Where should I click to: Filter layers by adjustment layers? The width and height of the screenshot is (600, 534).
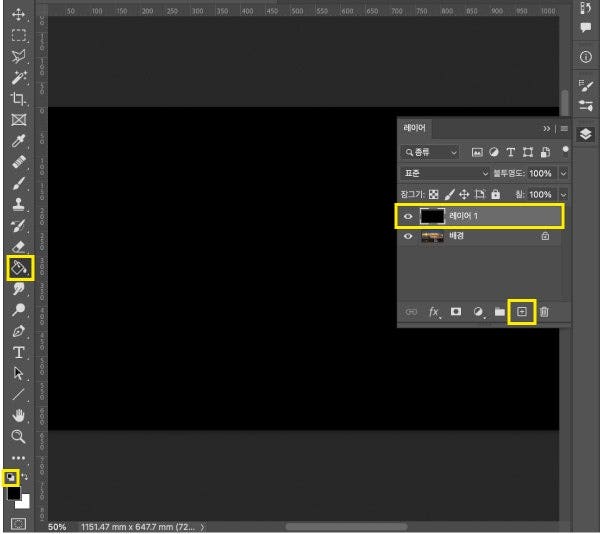point(494,152)
